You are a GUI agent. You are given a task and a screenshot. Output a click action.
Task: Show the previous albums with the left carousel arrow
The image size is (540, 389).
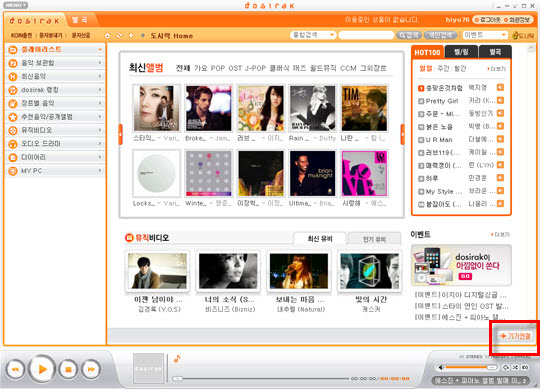(120, 134)
